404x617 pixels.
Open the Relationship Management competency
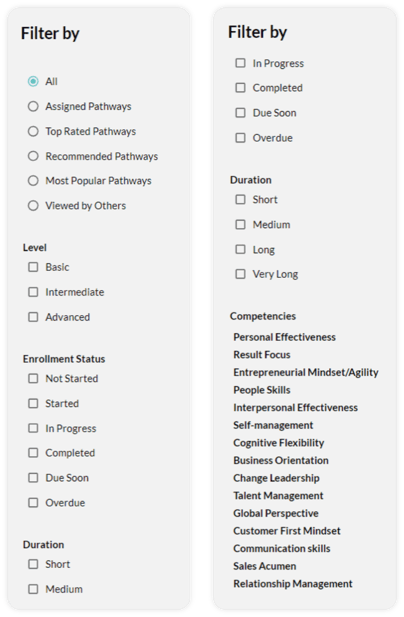click(293, 584)
